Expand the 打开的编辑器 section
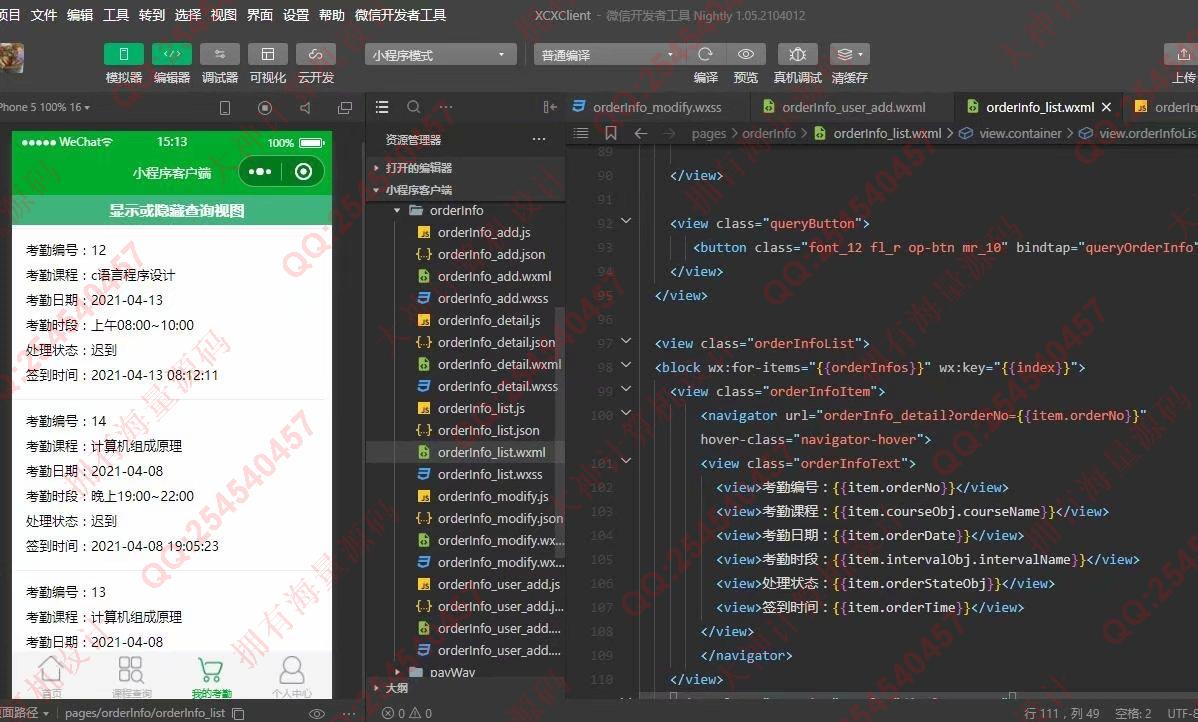 (x=419, y=167)
